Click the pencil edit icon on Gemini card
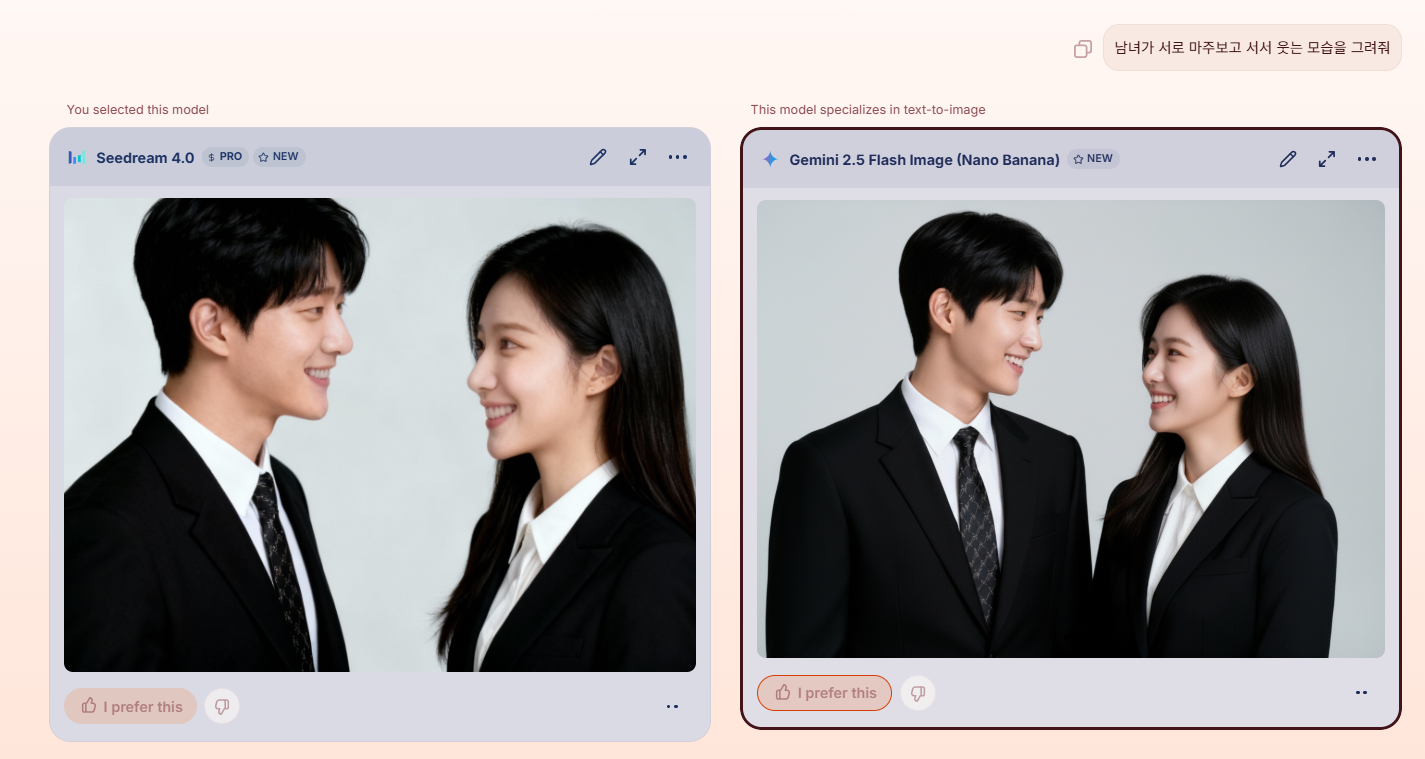Viewport: 1425px width, 759px height. [1288, 159]
